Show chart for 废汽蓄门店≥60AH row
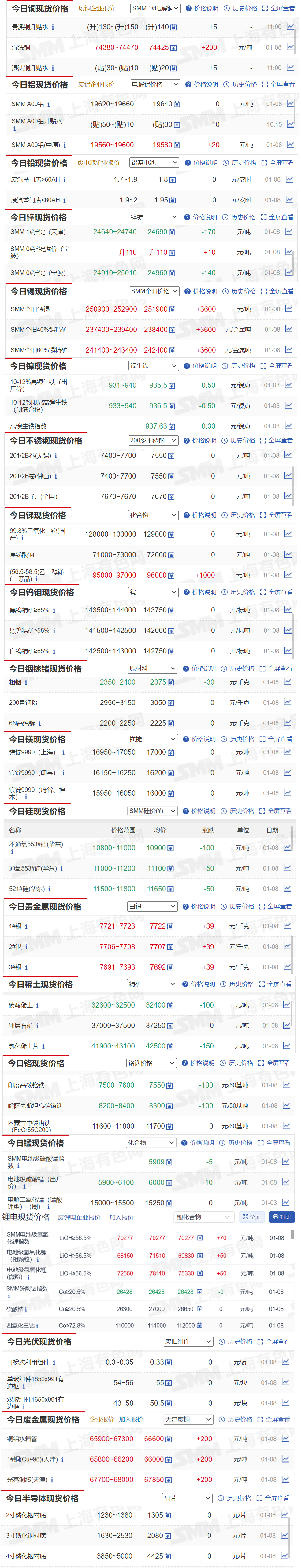 [289, 179]
